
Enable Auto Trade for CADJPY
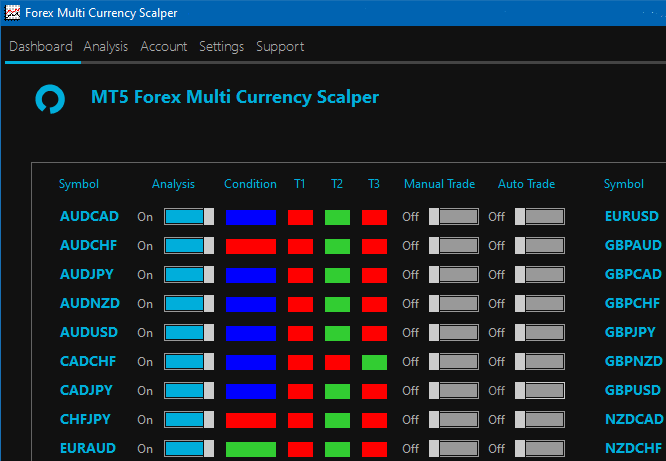click(x=540, y=390)
